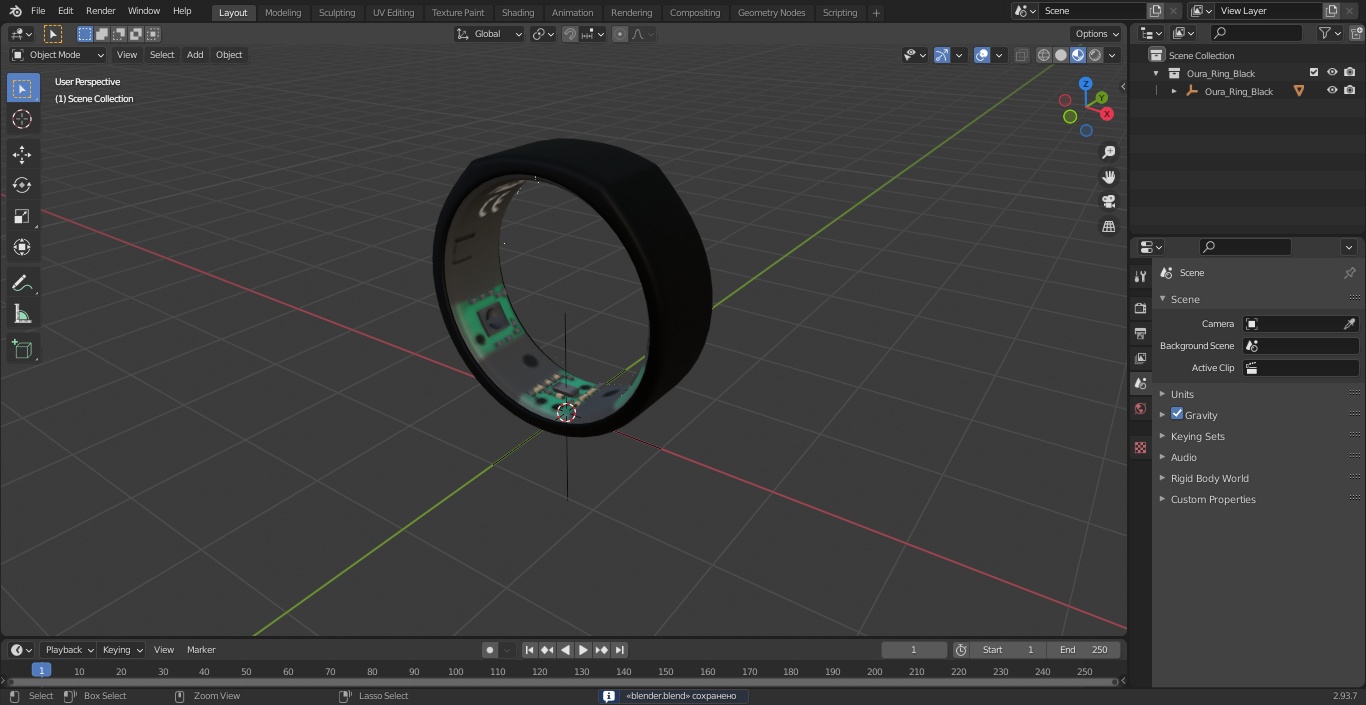Open the Geometry Nodes workspace tab
This screenshot has height=705, width=1366.
coord(771,13)
